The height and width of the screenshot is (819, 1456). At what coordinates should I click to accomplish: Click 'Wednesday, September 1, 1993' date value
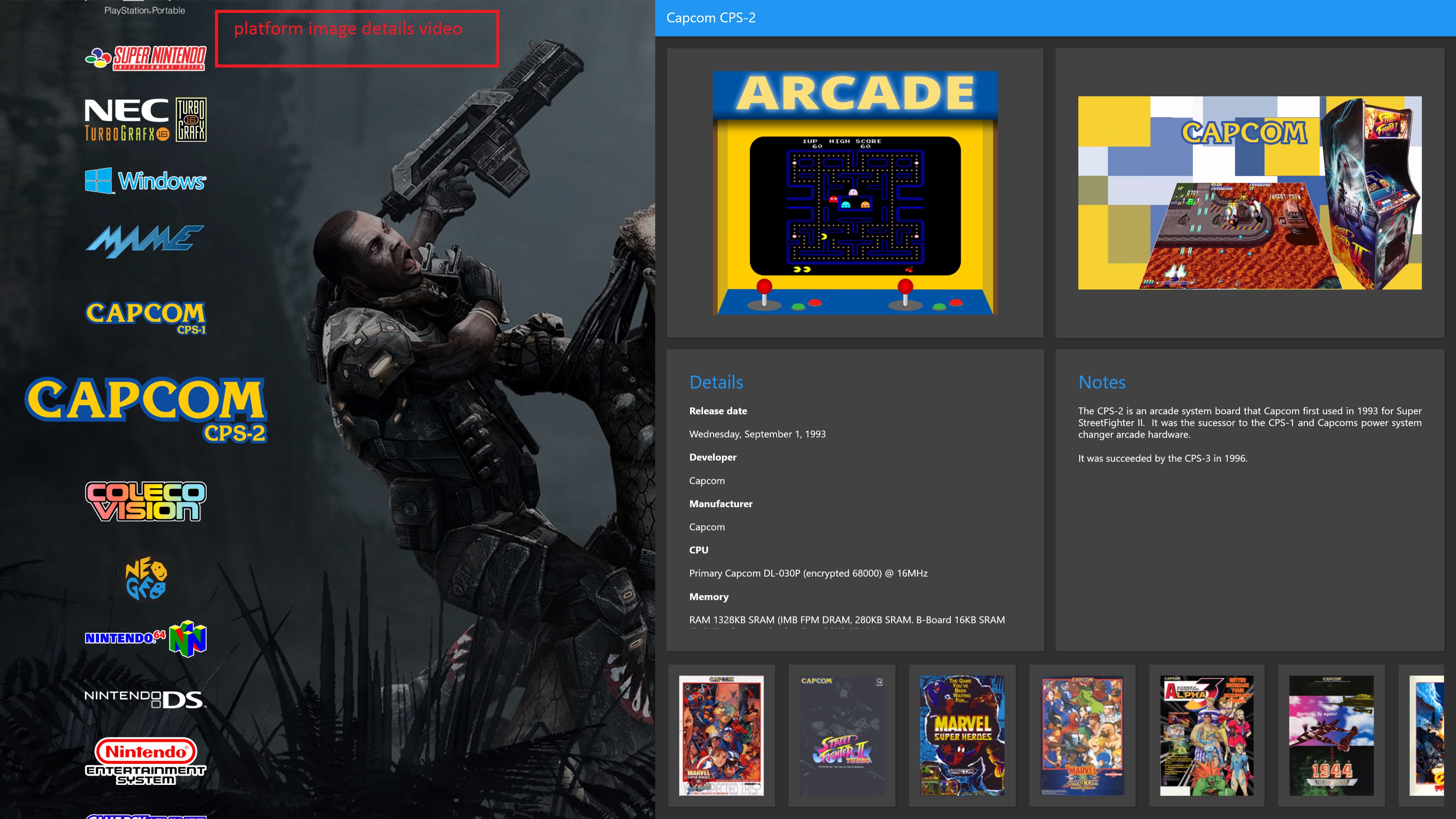coord(758,434)
